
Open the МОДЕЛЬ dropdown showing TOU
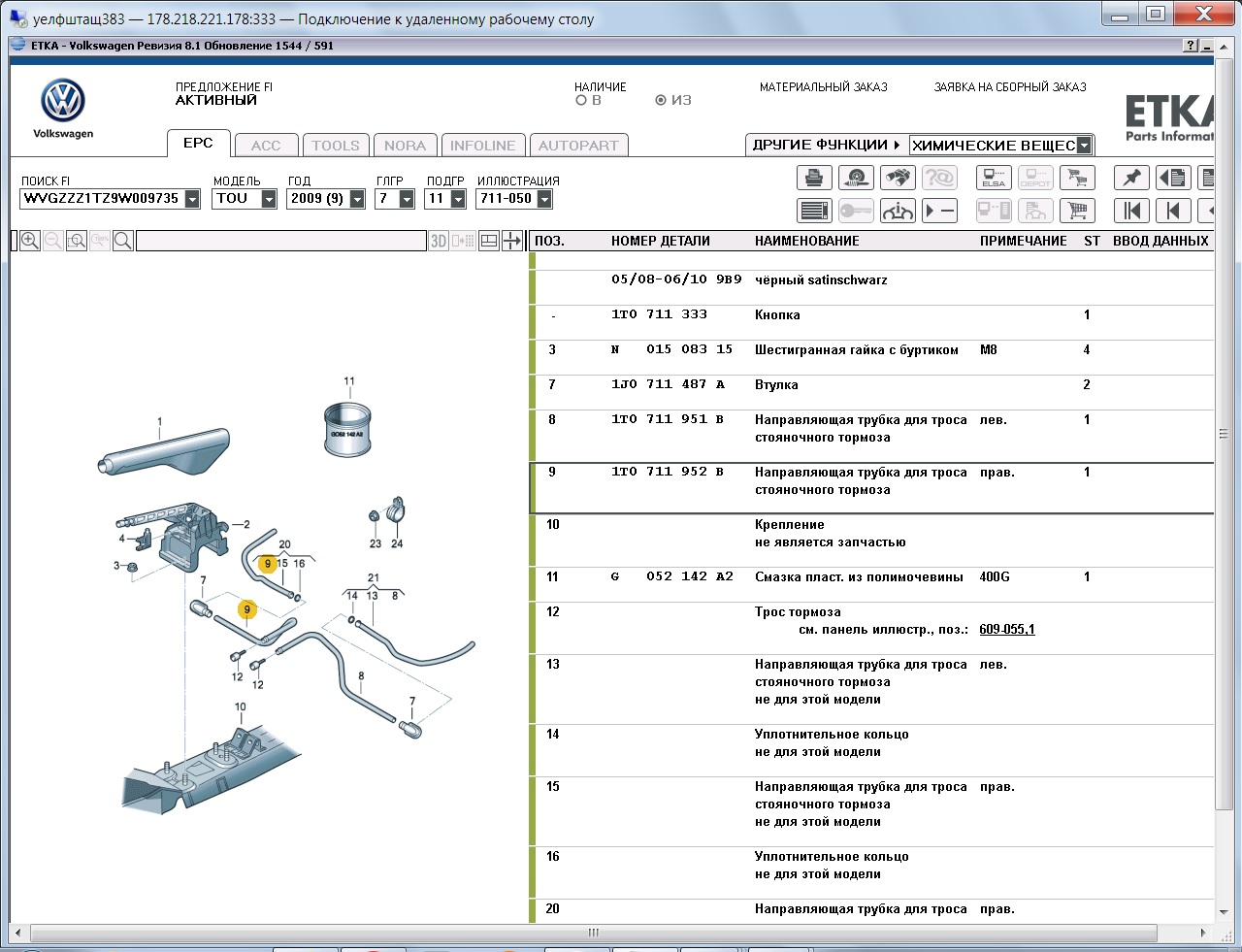tap(269, 199)
